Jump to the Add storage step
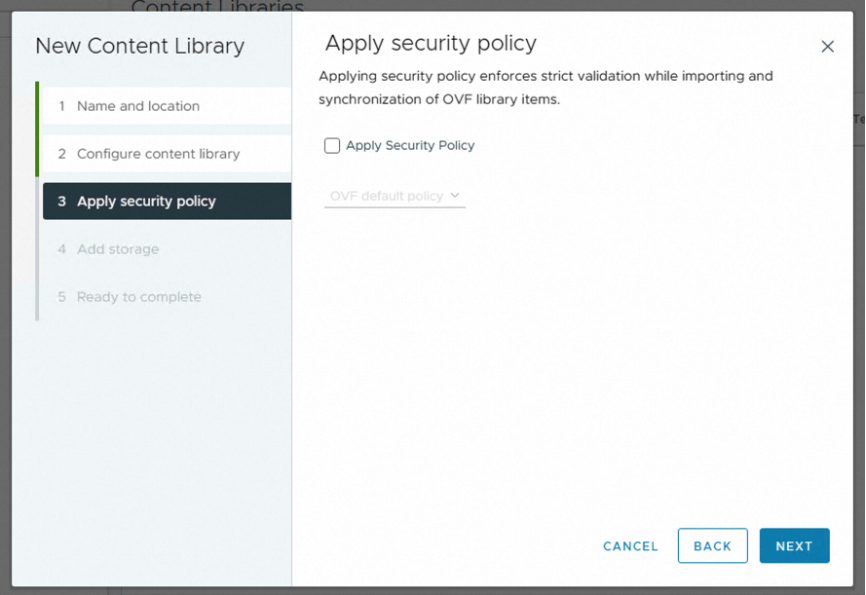 pyautogui.click(x=118, y=249)
